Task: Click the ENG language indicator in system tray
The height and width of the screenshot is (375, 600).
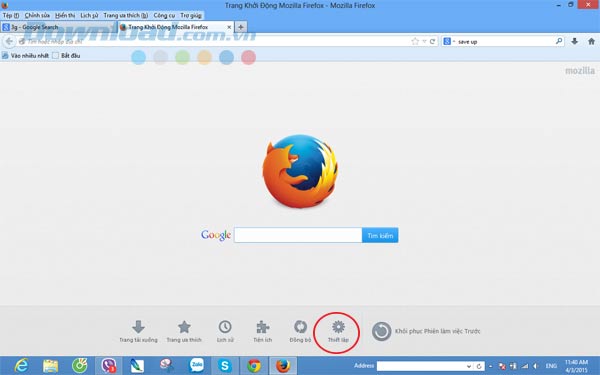Action: pyautogui.click(x=551, y=366)
